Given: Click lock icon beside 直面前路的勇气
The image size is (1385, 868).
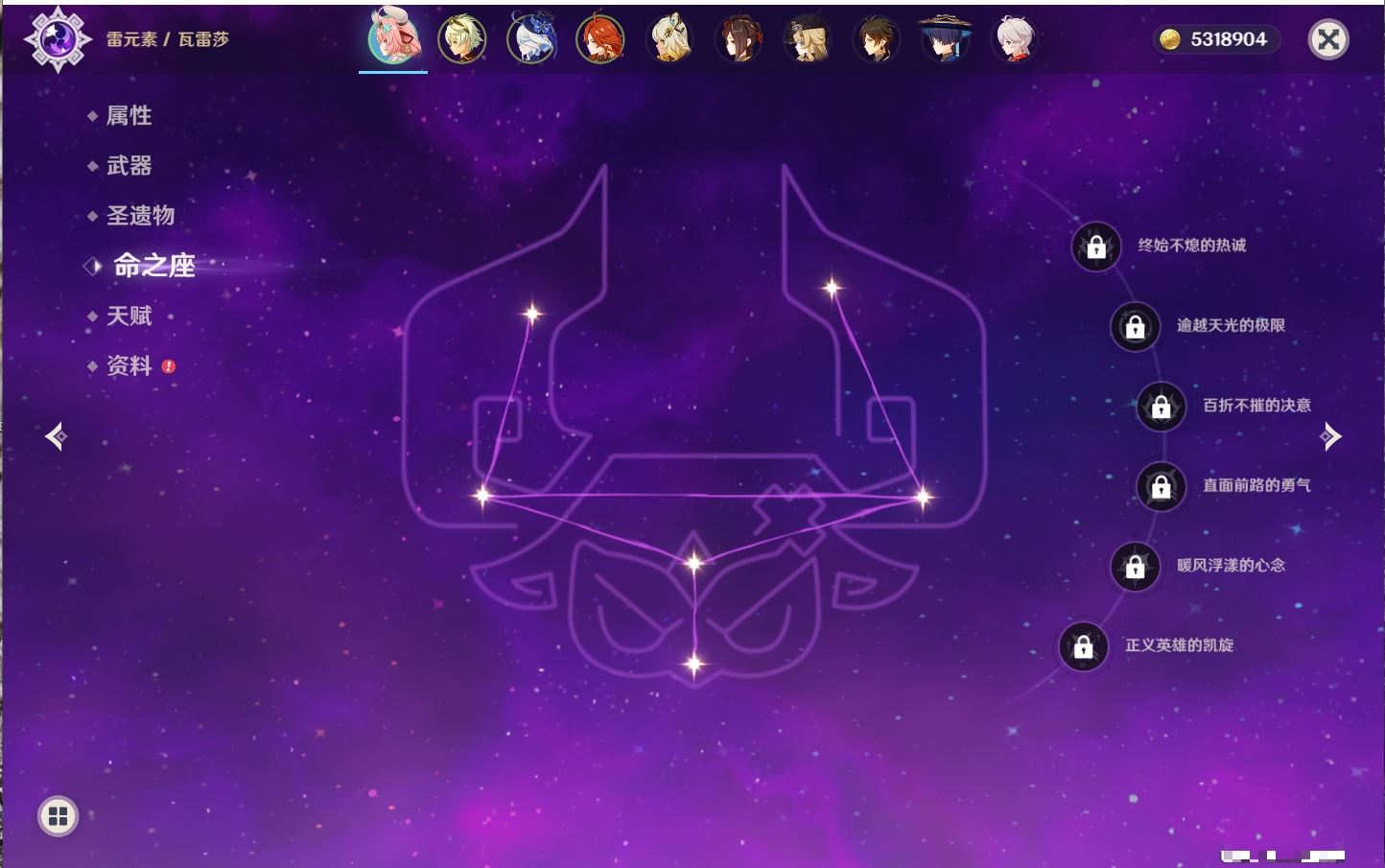Looking at the screenshot, I should coord(1161,487).
